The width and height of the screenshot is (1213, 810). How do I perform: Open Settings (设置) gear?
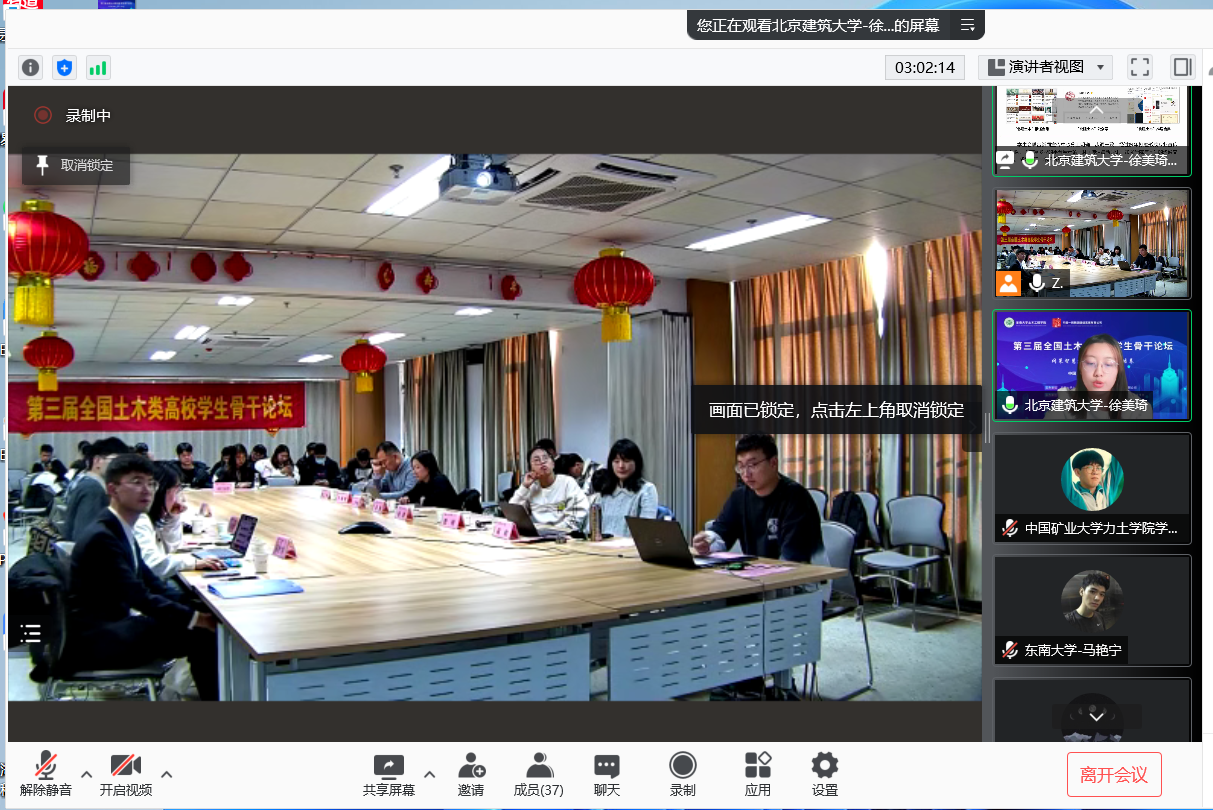pos(825,774)
